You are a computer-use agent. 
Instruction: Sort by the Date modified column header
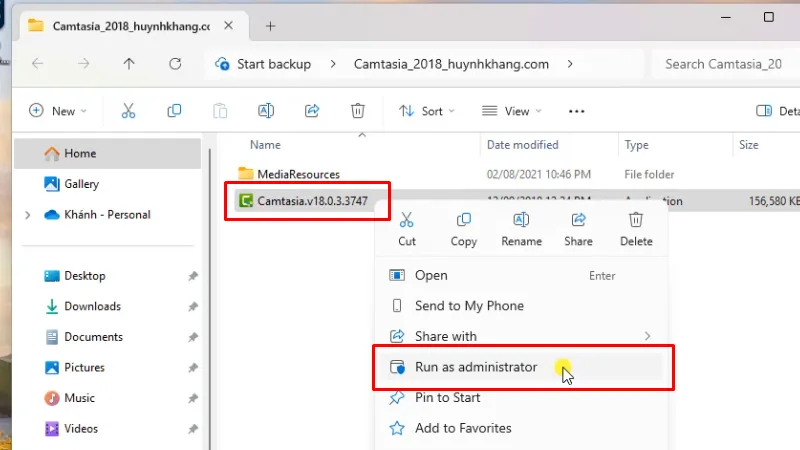tap(522, 146)
